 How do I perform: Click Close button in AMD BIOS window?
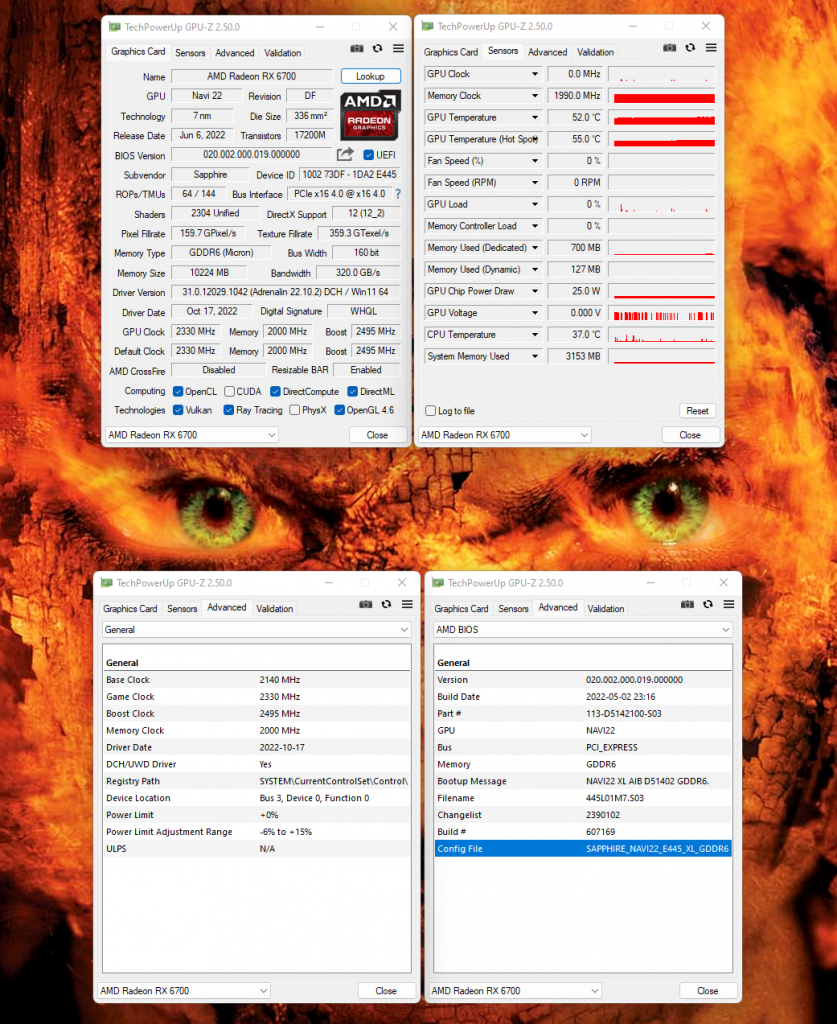coord(708,991)
